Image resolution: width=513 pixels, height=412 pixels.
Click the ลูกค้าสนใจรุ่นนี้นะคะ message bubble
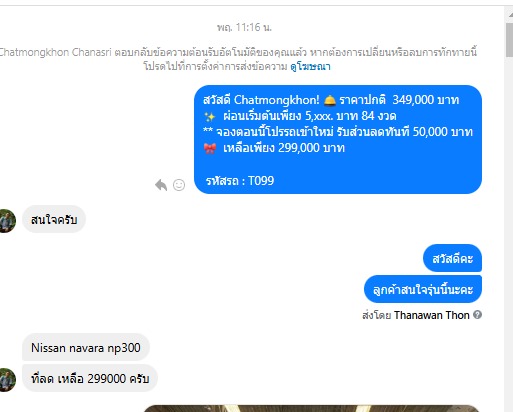(x=423, y=289)
